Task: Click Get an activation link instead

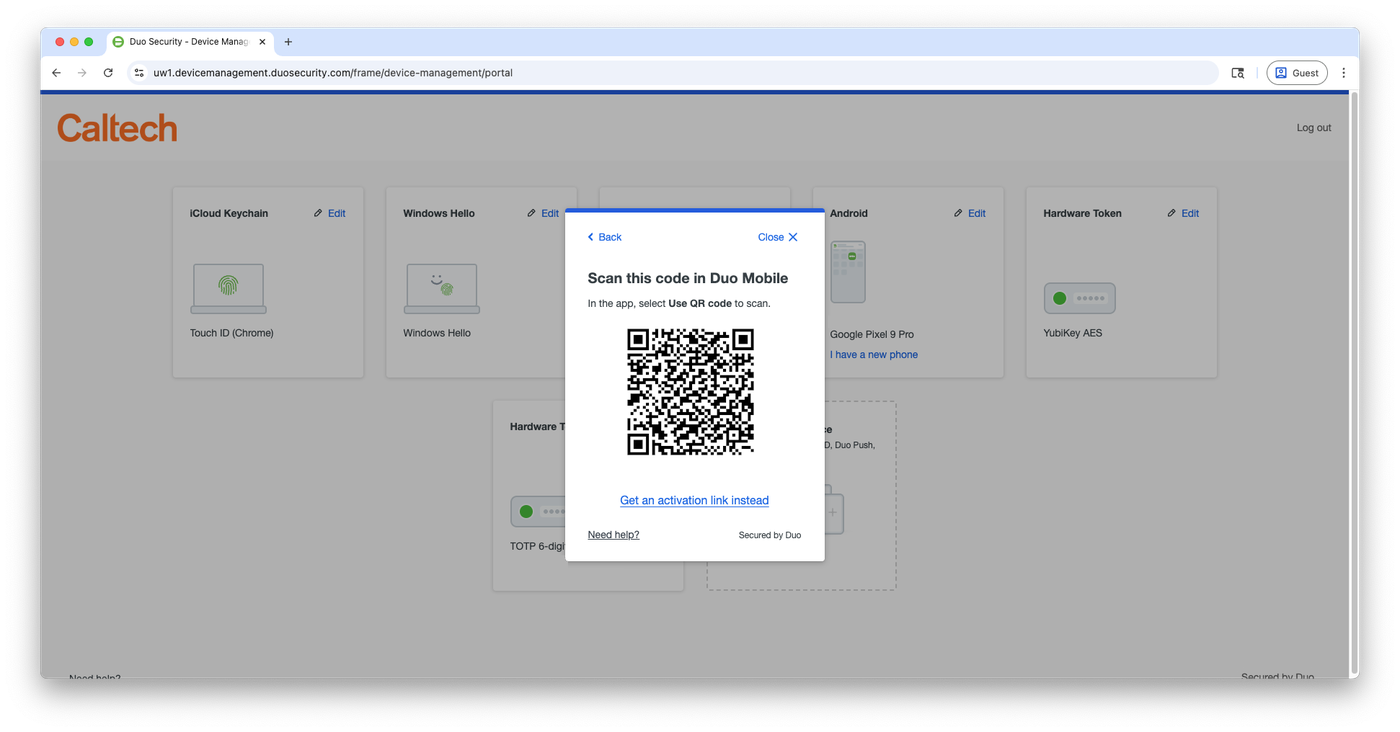Action: click(694, 500)
